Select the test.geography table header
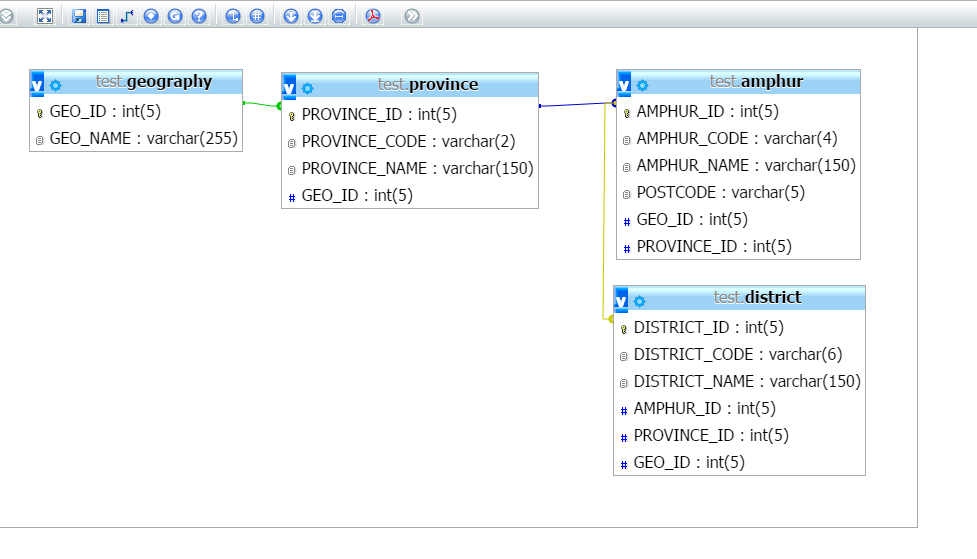977x559 pixels. click(x=153, y=82)
